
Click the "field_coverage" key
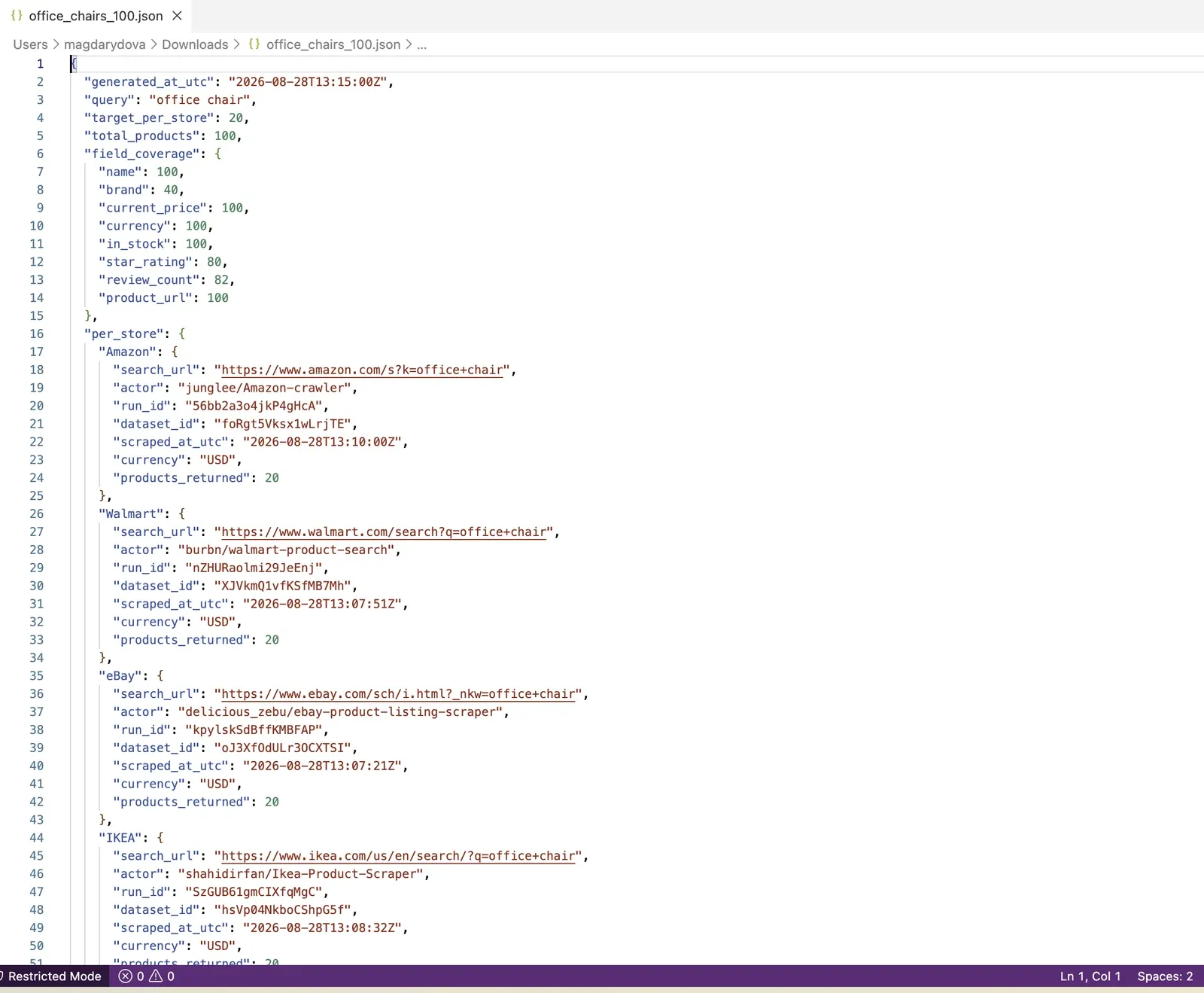(x=142, y=154)
